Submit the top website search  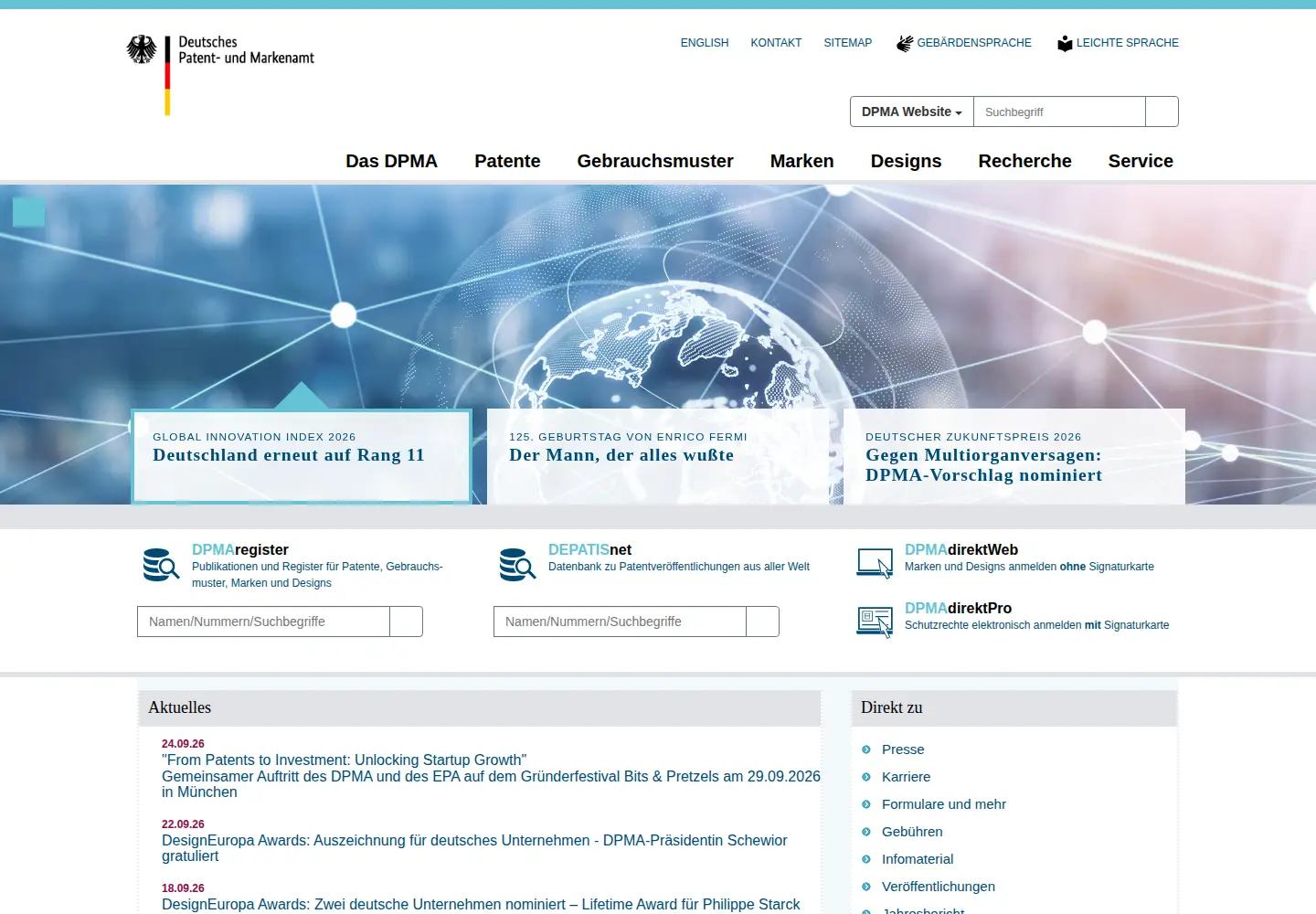pos(1162,112)
